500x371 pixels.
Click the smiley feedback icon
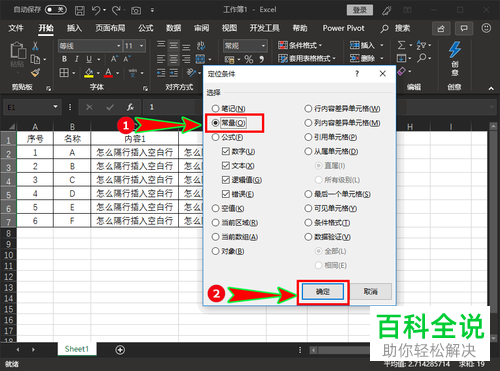point(486,28)
